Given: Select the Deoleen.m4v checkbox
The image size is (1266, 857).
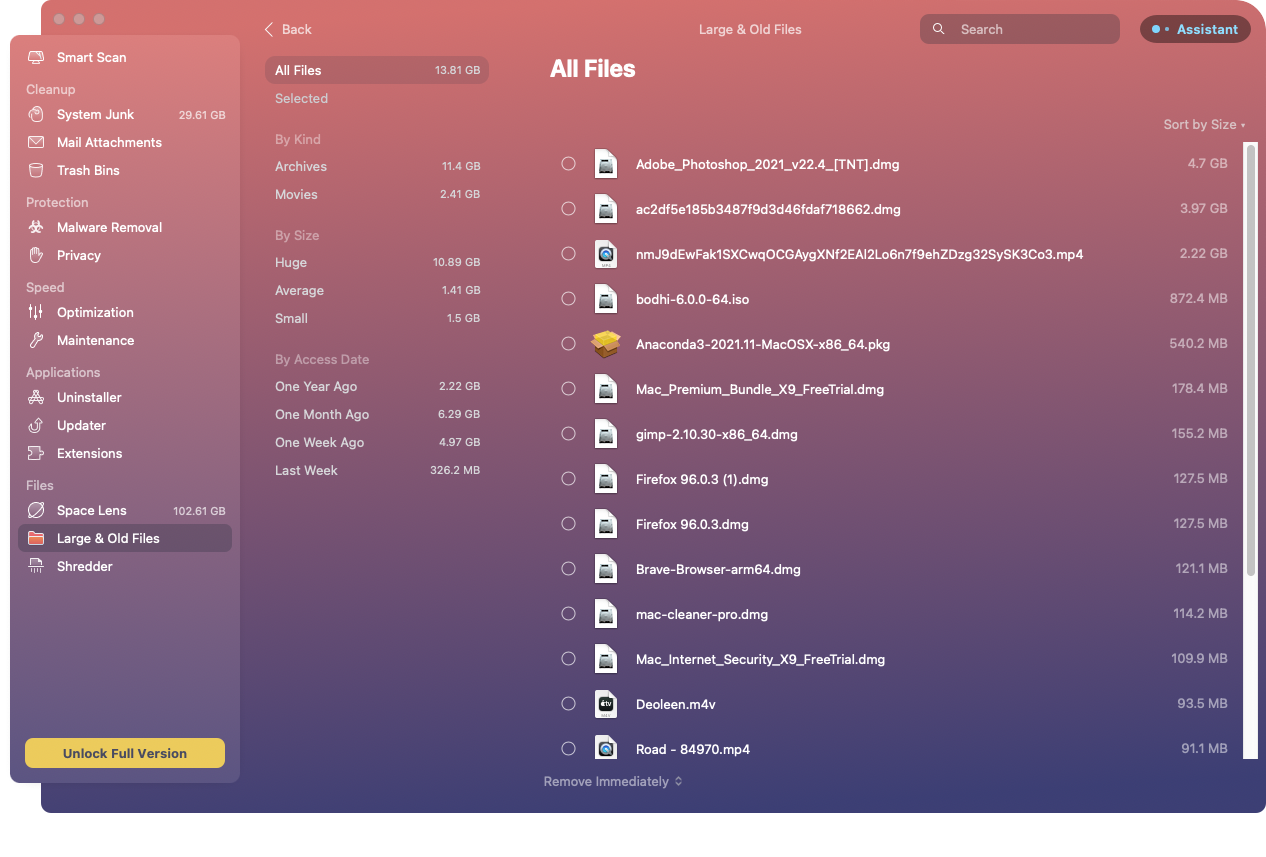Looking at the screenshot, I should 568,704.
